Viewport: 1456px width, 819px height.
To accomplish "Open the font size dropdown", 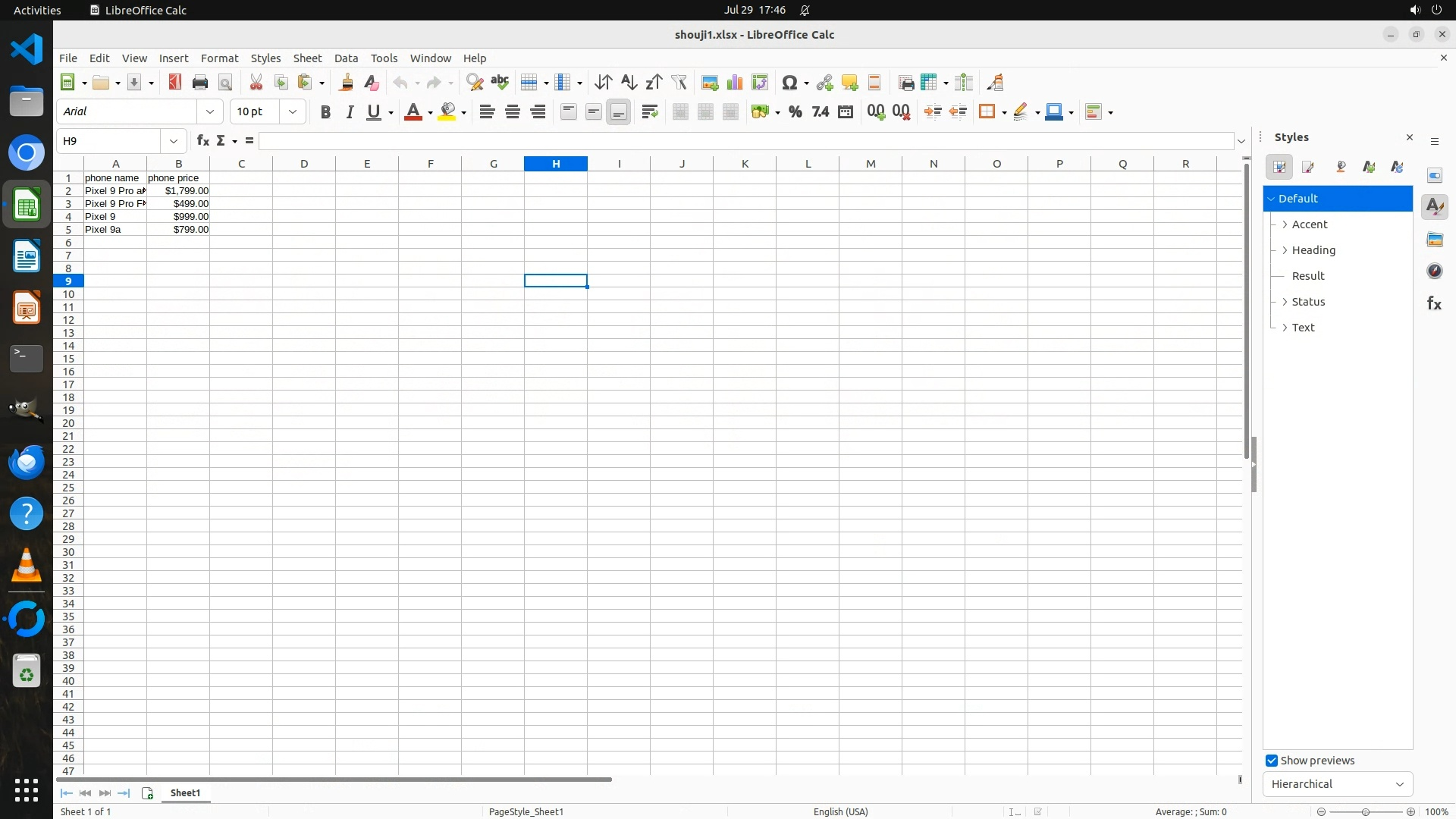I will 292,112.
